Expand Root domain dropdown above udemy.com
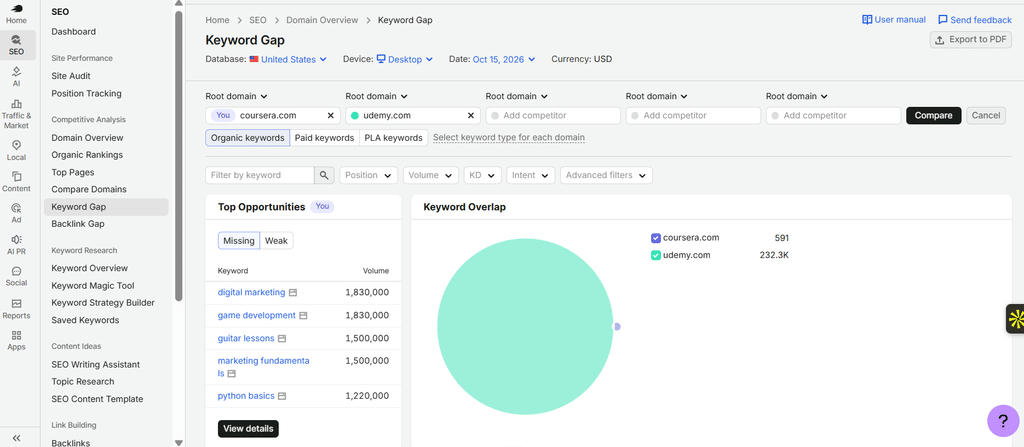The height and width of the screenshot is (447, 1024). point(377,96)
